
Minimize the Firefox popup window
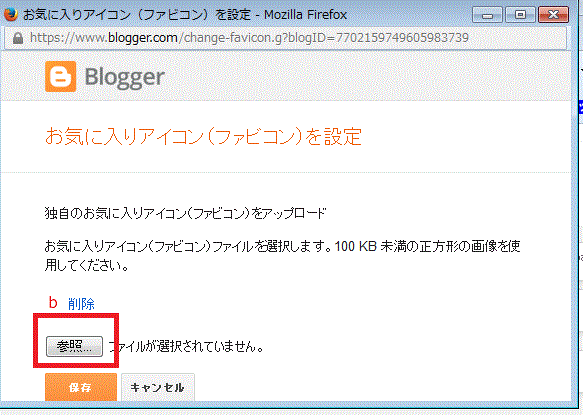click(x=487, y=15)
